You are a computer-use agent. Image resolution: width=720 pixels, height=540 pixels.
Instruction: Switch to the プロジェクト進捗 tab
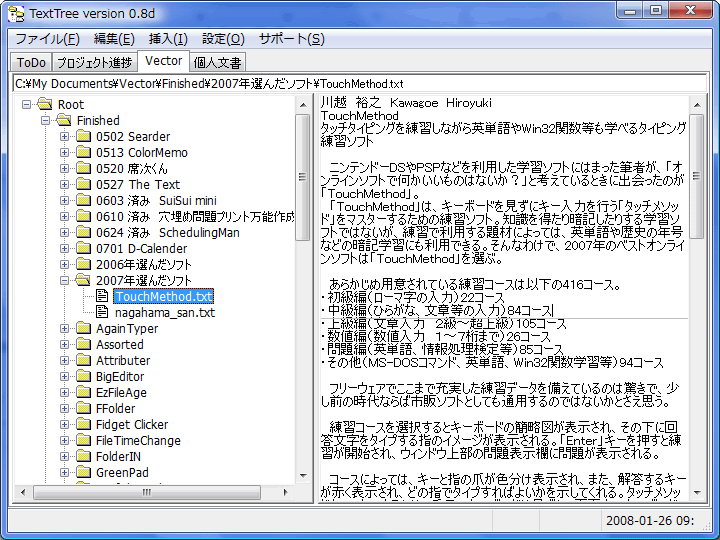[x=95, y=62]
